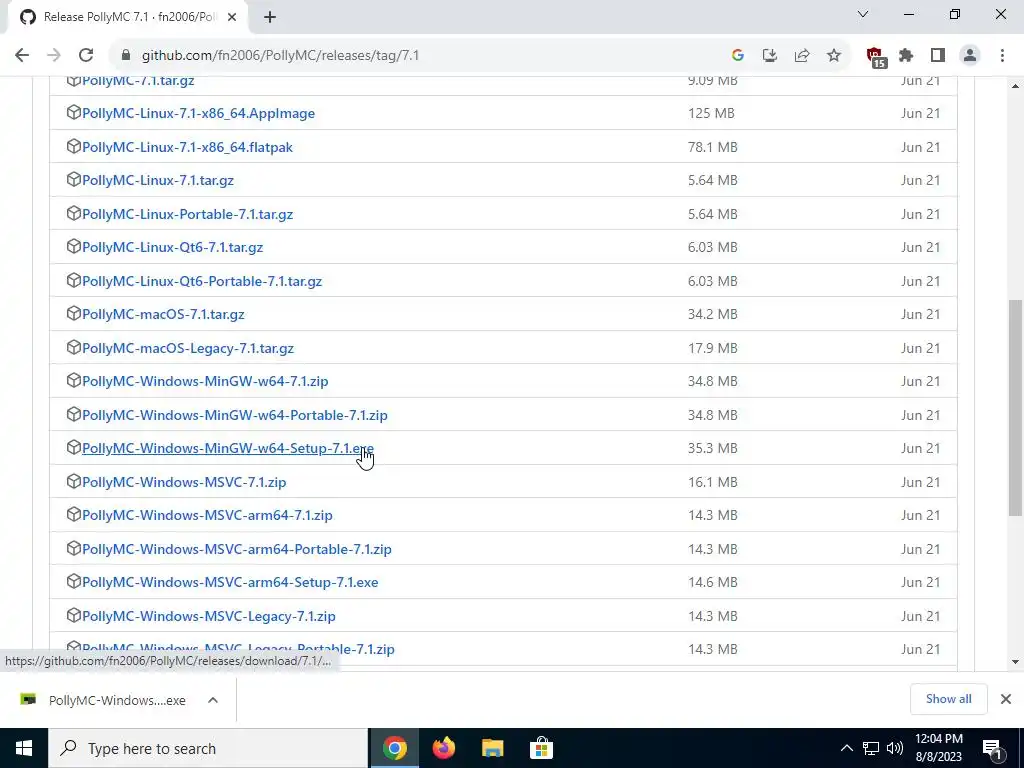The height and width of the screenshot is (768, 1024).
Task: Open the tab search chevron
Action: click(863, 14)
